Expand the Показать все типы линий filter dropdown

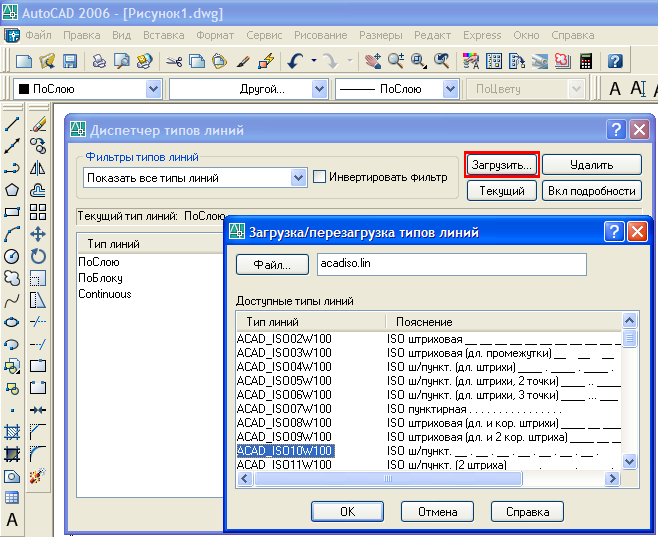298,177
